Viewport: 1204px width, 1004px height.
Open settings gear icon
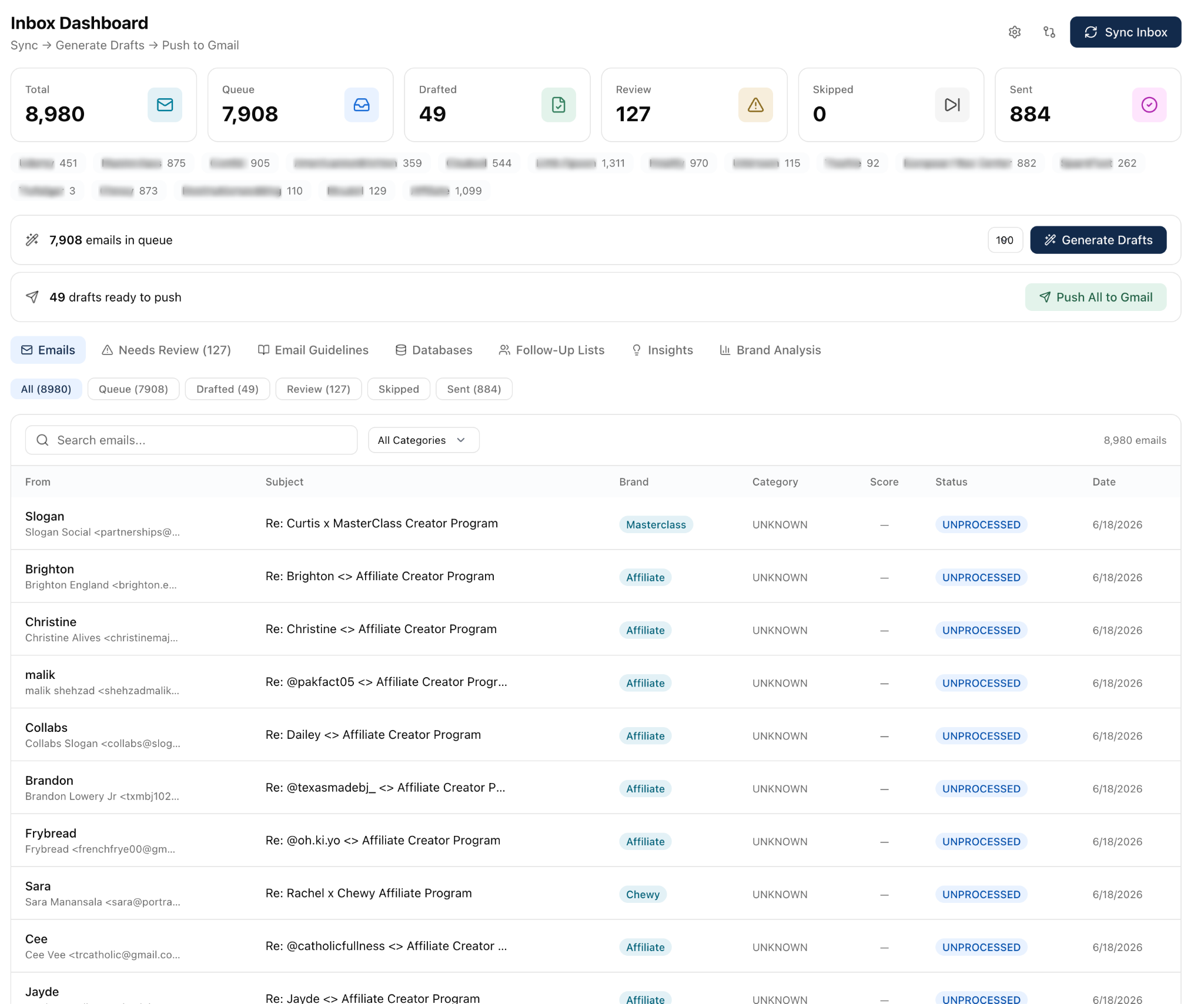(1014, 32)
